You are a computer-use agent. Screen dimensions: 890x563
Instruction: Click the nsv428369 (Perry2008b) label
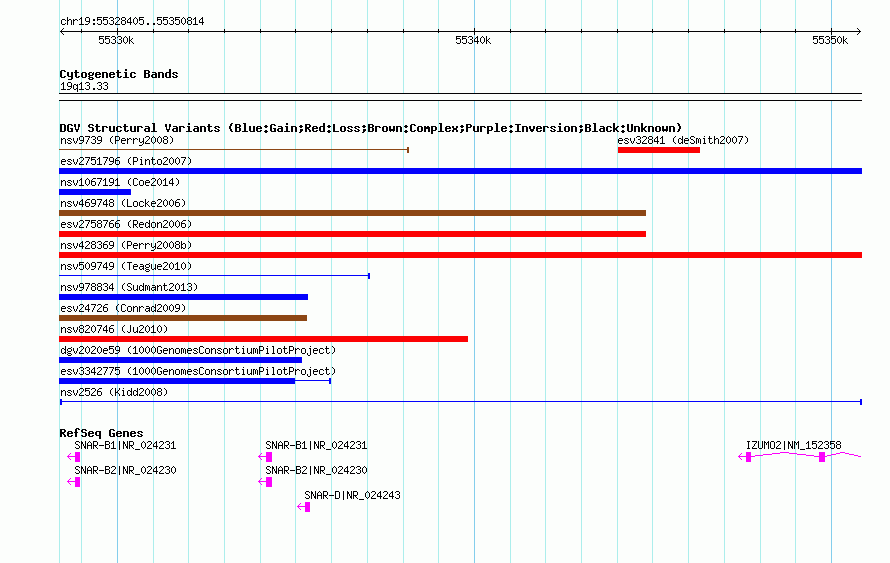[126, 245]
